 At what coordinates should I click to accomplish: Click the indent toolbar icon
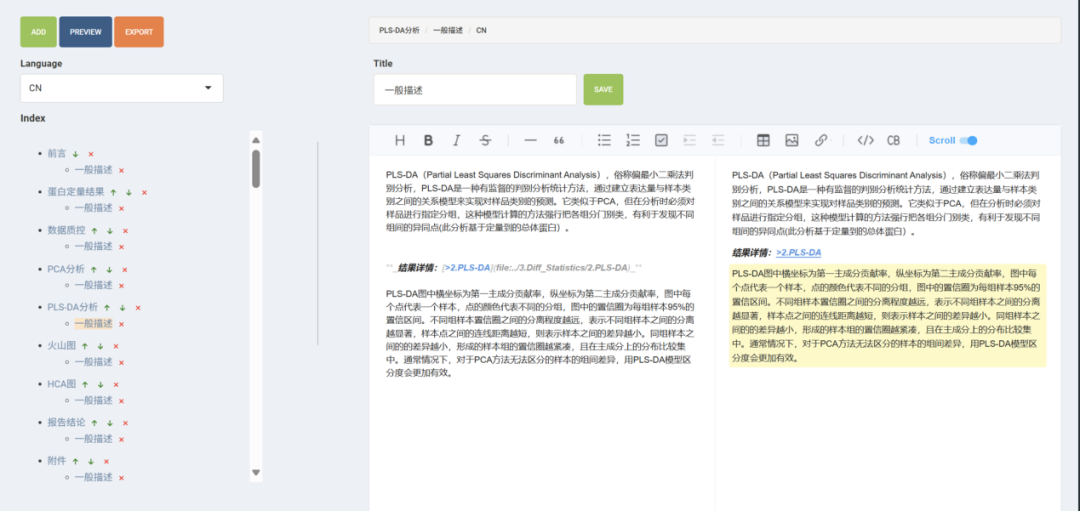click(689, 140)
